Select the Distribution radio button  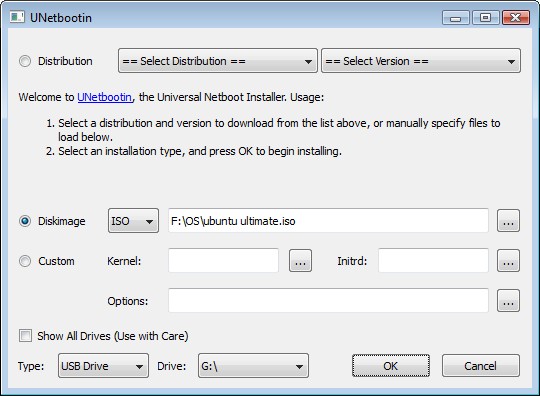[x=25, y=61]
